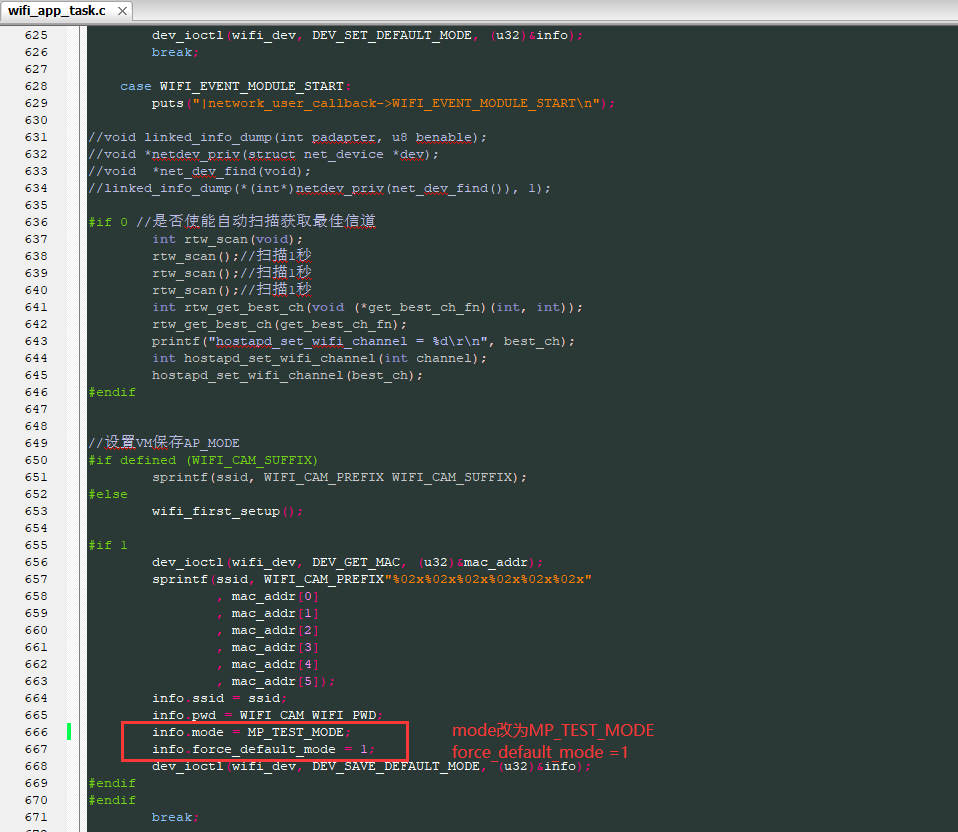Screen dimensions: 958x832
Task: Click the int hostapd_set_wifi_channel(int channel) declaration
Action: (320, 359)
